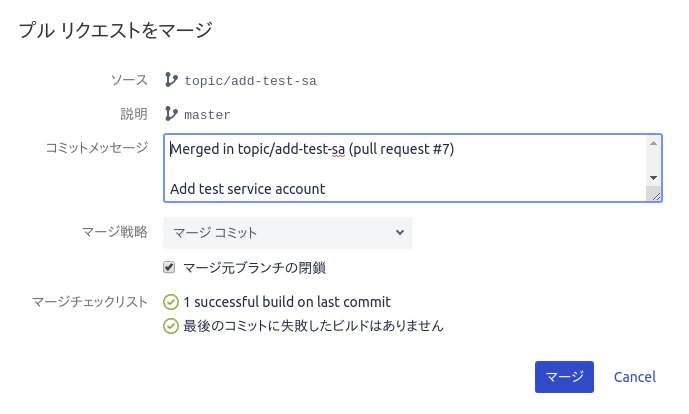Viewport: 689px width, 414px height.
Task: Click the blue マージ button
Action: point(564,377)
